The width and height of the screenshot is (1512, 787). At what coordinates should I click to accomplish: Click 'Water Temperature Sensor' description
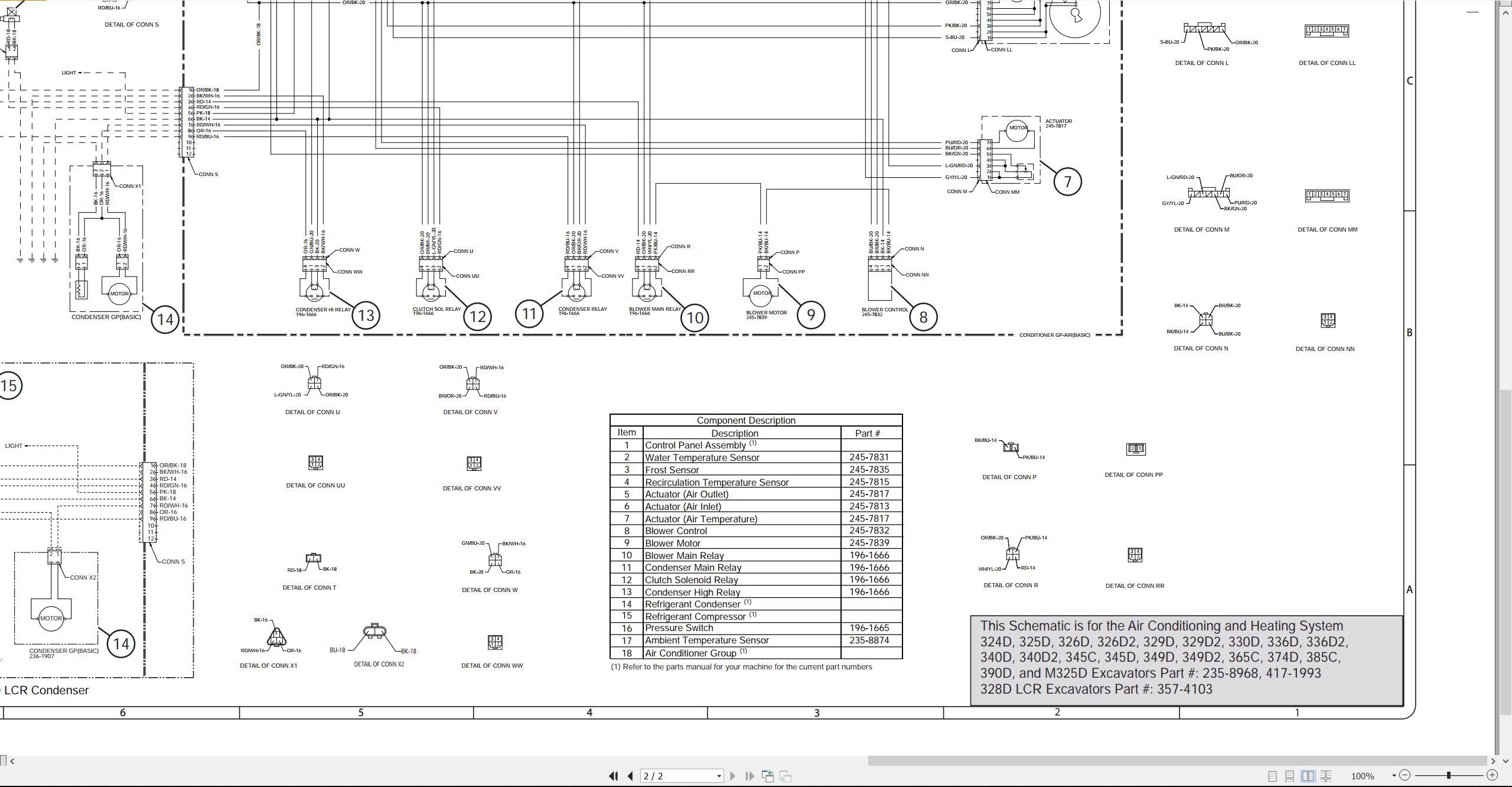[x=702, y=457]
